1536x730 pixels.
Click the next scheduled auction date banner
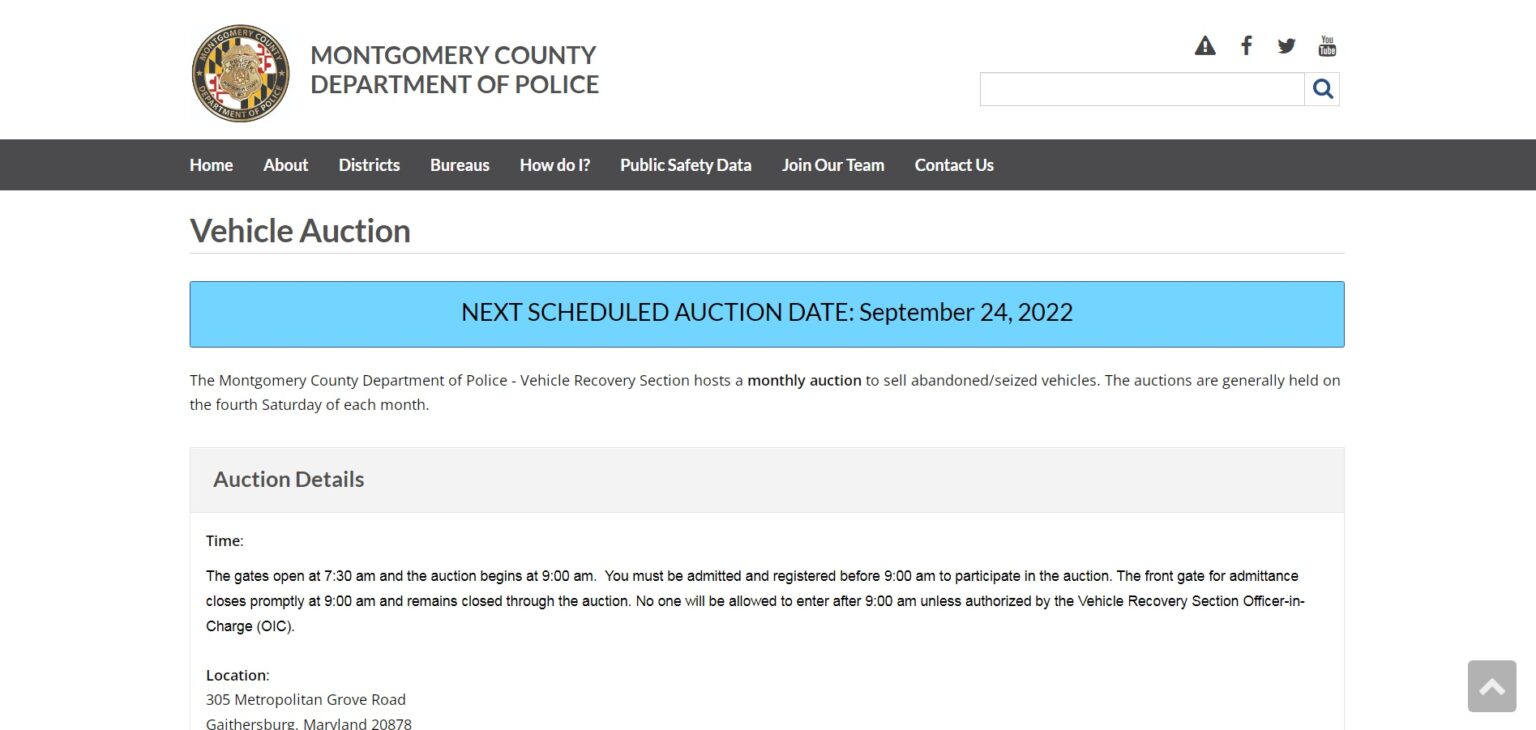coord(766,313)
